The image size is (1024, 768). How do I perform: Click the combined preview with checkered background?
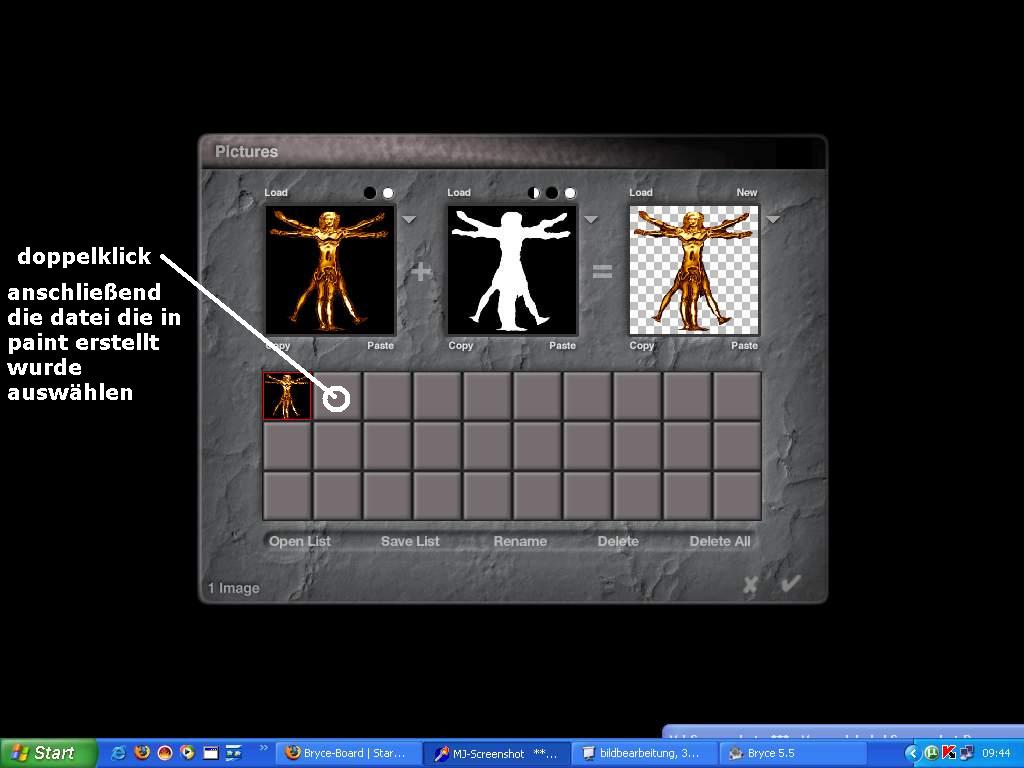pyautogui.click(x=694, y=270)
